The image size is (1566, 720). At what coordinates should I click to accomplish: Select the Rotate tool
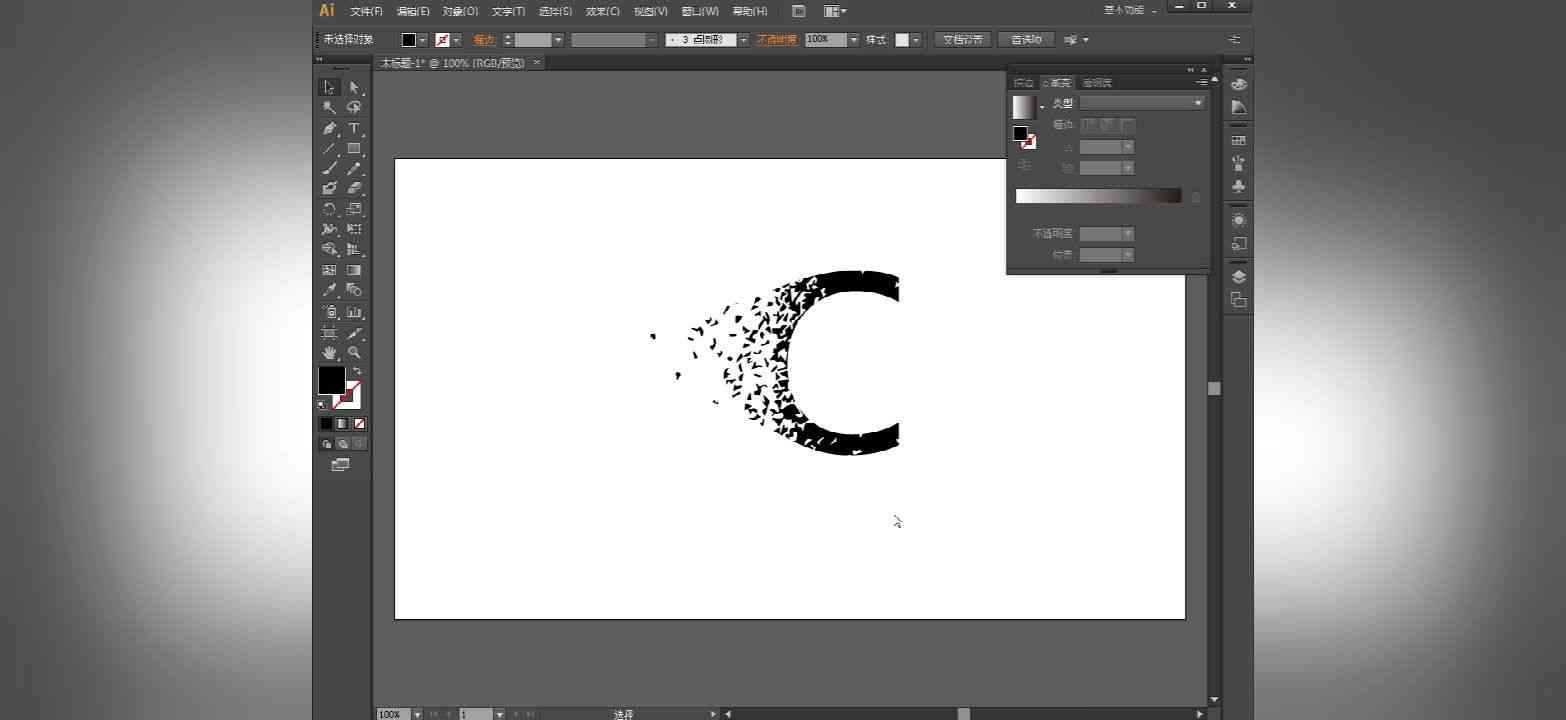pos(329,209)
